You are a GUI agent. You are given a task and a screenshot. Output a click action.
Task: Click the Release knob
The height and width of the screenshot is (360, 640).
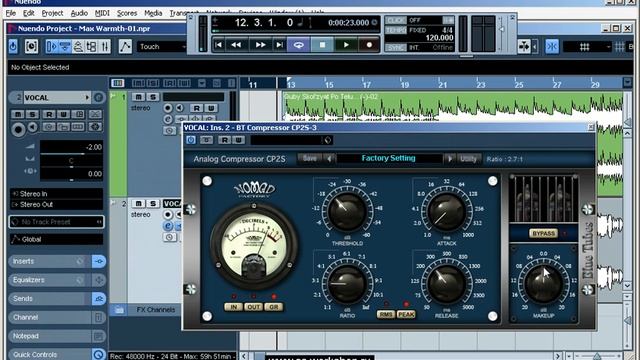tap(446, 284)
